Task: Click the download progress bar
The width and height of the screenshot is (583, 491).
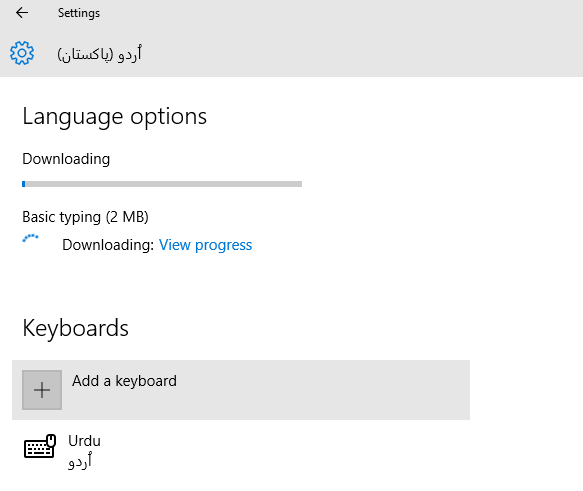Action: pyautogui.click(x=162, y=184)
